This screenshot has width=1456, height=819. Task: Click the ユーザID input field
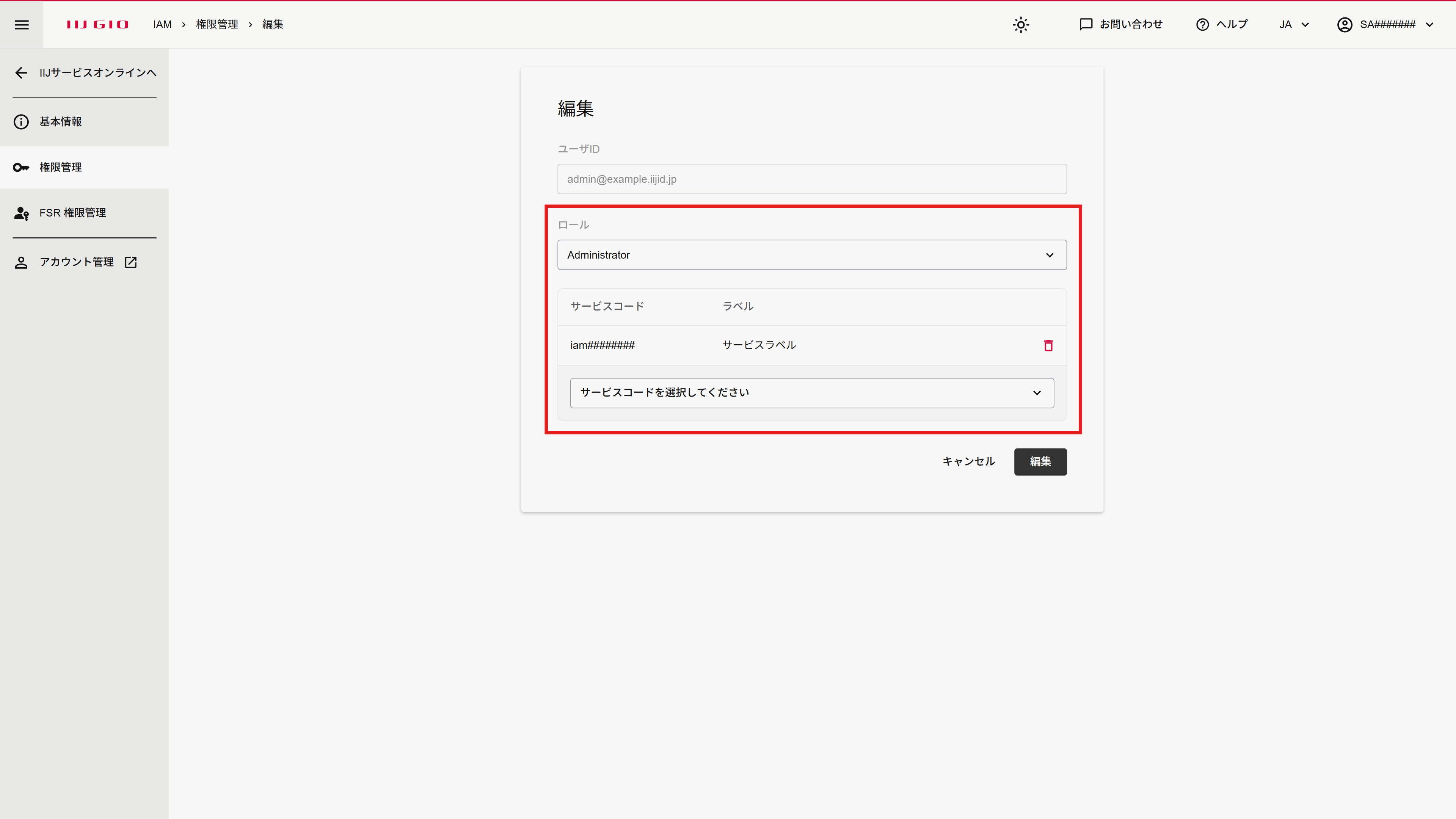(x=812, y=179)
